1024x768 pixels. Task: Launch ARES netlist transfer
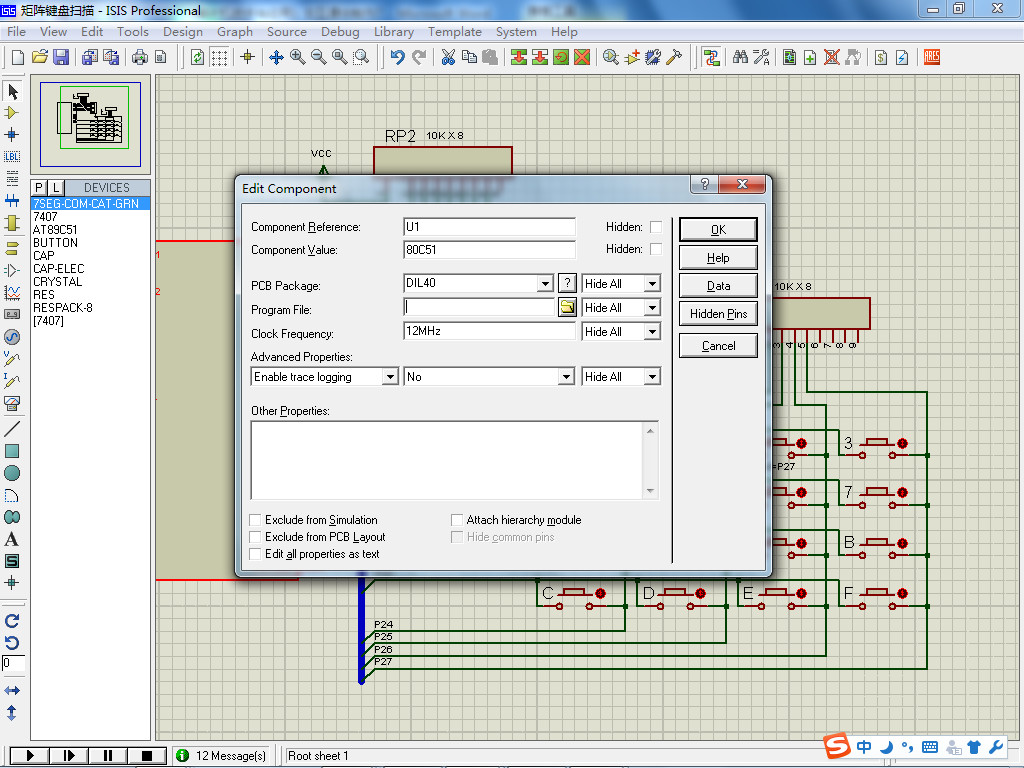(932, 57)
